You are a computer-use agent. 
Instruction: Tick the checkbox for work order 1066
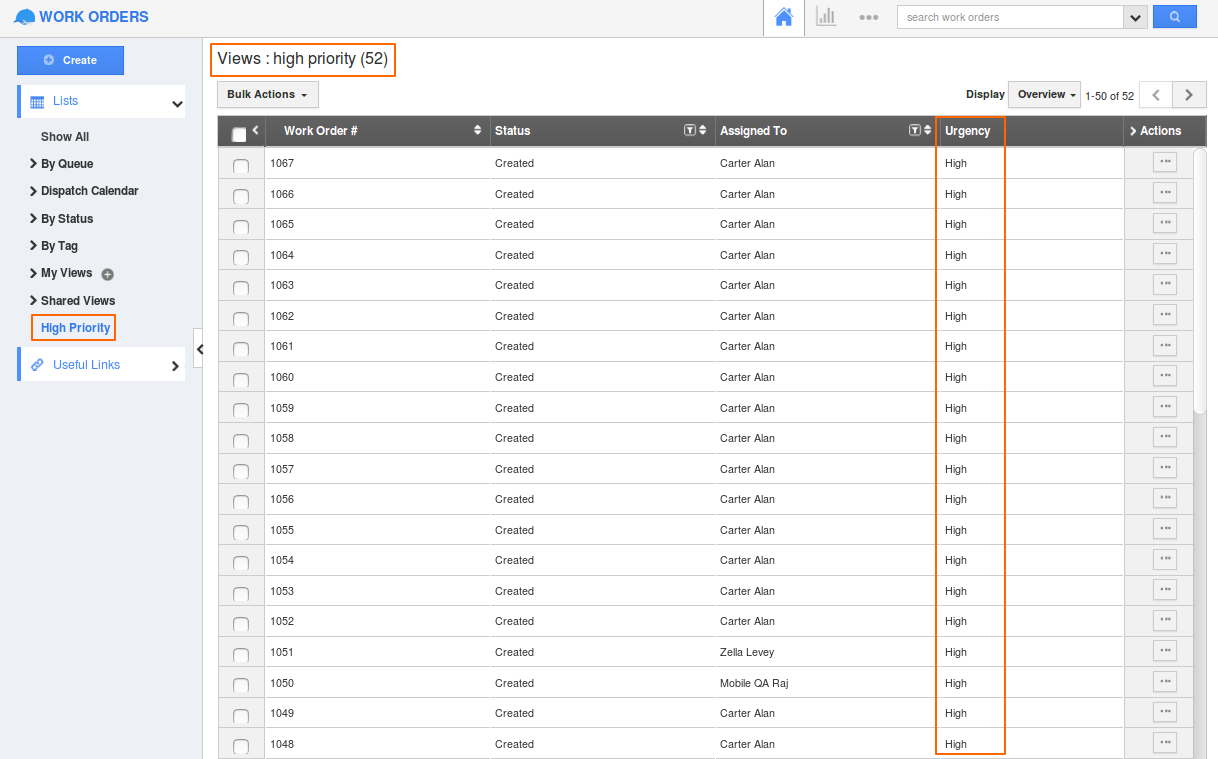241,196
